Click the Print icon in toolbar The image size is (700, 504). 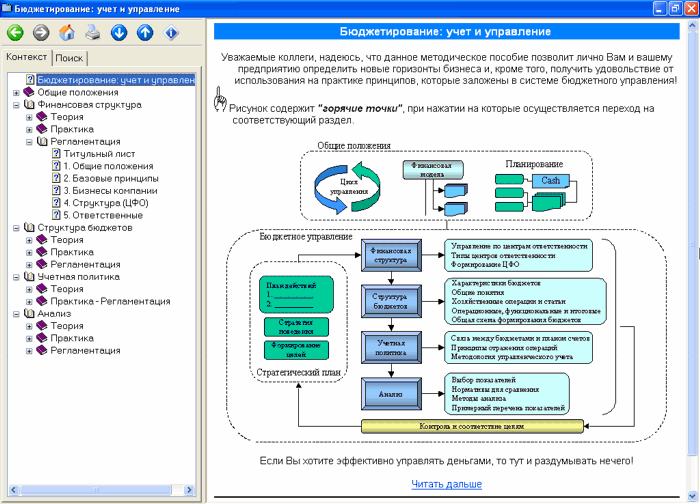tap(93, 33)
